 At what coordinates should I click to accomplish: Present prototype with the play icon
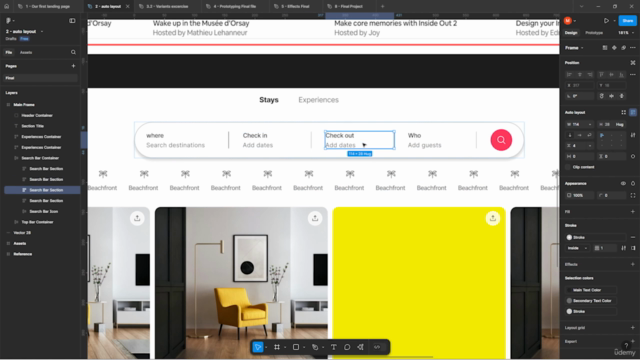point(607,20)
